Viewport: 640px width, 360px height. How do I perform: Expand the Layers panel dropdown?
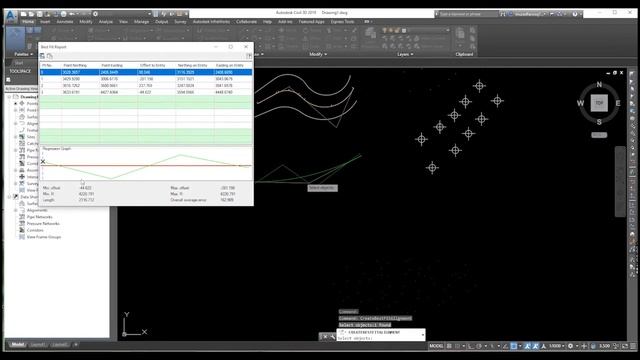click(x=405, y=54)
